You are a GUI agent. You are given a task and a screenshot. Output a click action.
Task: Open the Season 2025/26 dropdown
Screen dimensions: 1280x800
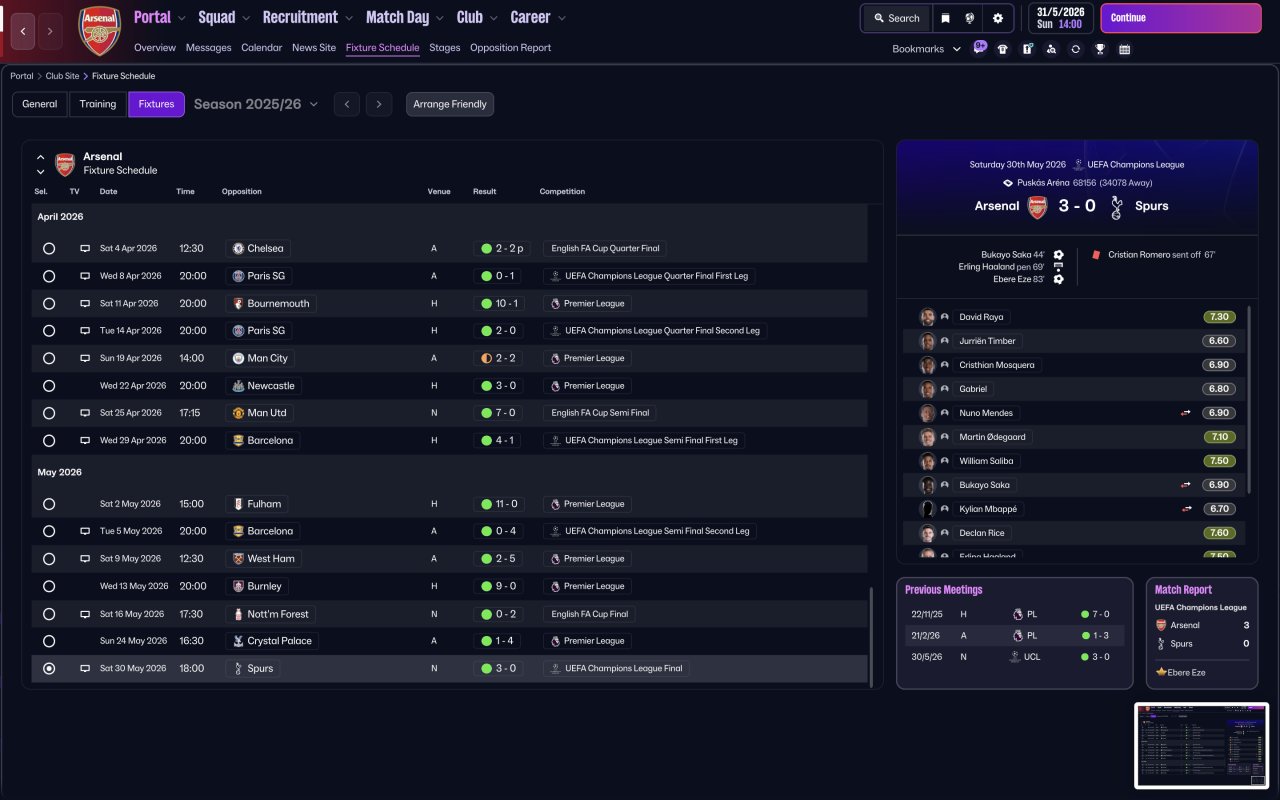pos(256,104)
